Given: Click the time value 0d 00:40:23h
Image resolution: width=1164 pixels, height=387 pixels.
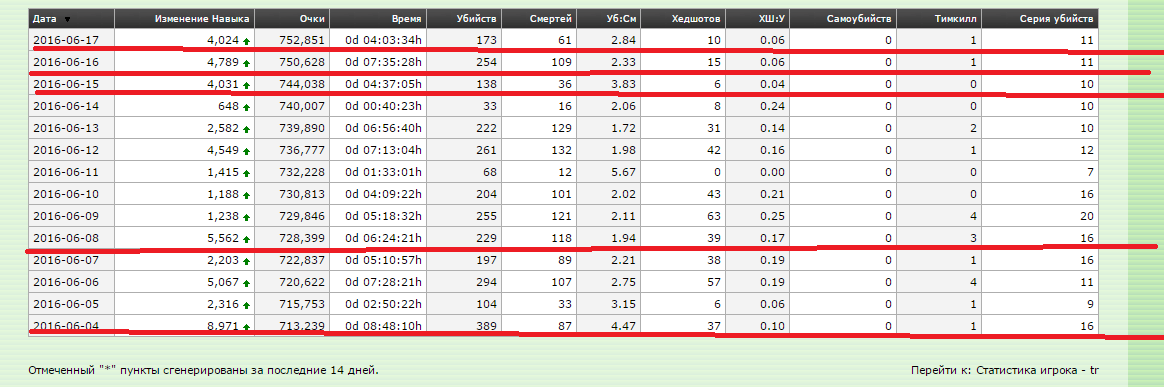Looking at the screenshot, I should tap(384, 107).
